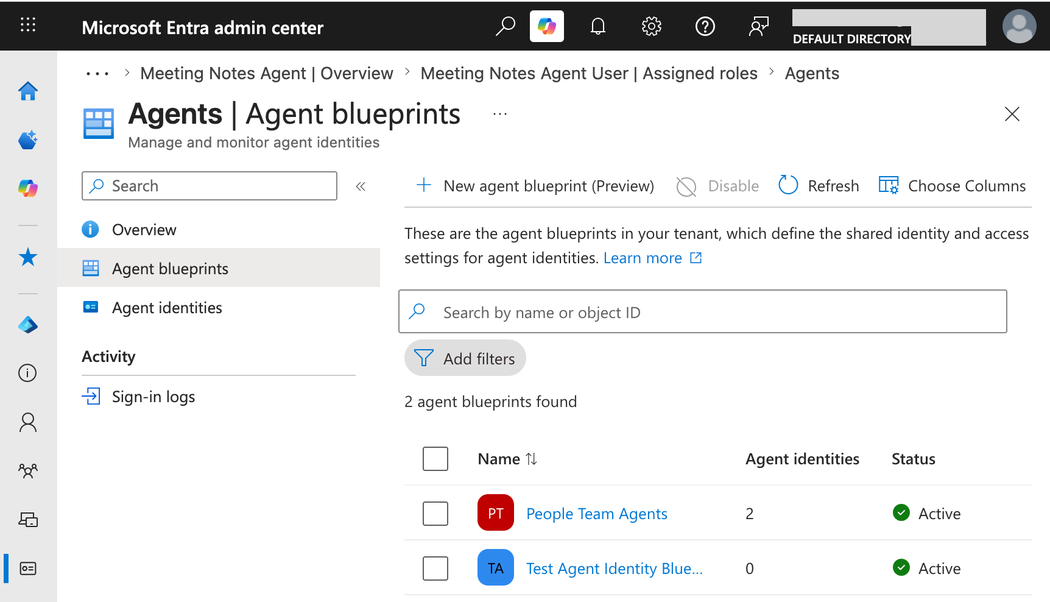
Task: Click the Agents blueprint header icon
Action: coord(98,124)
